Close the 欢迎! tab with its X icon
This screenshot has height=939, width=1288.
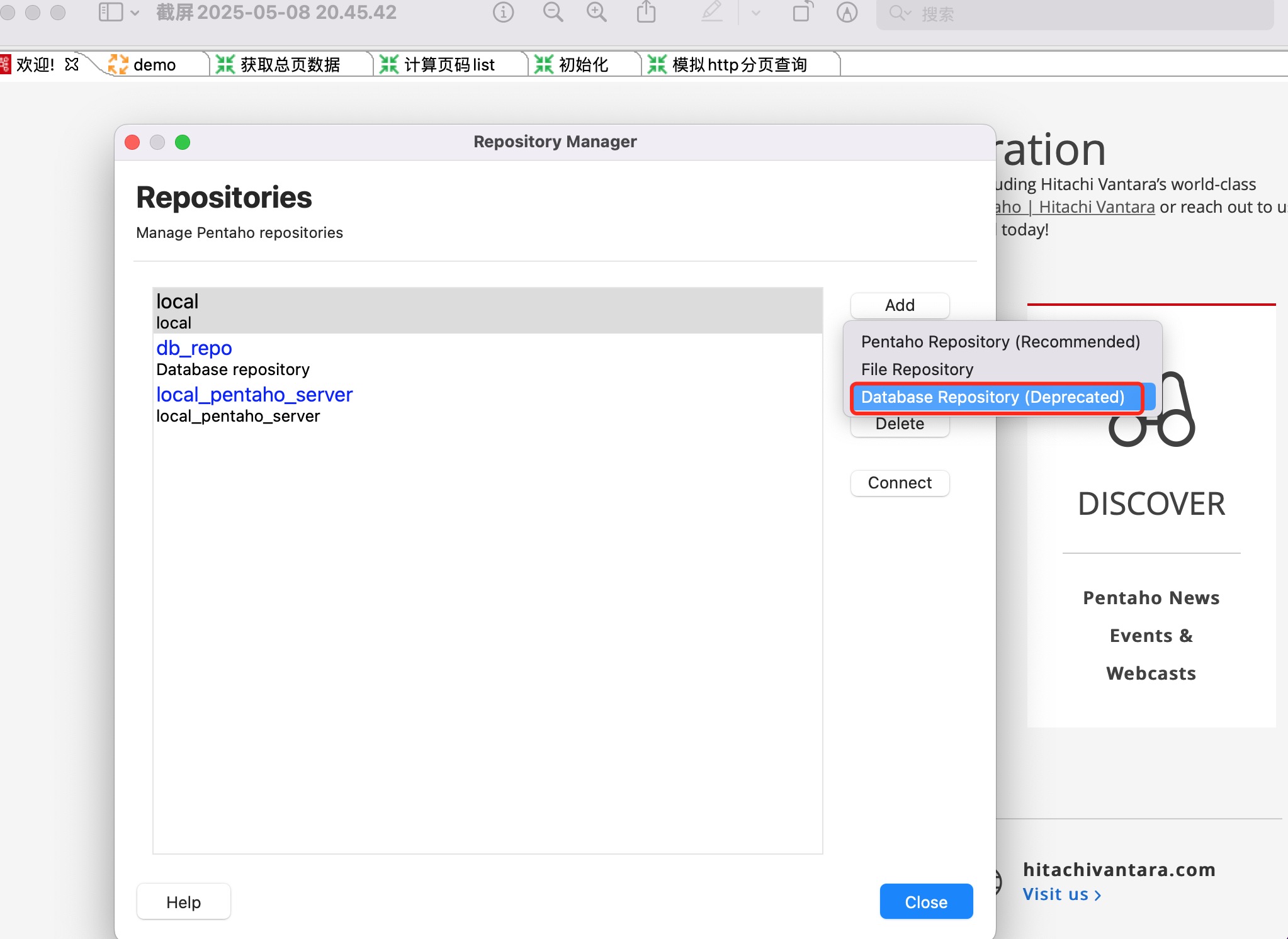72,64
